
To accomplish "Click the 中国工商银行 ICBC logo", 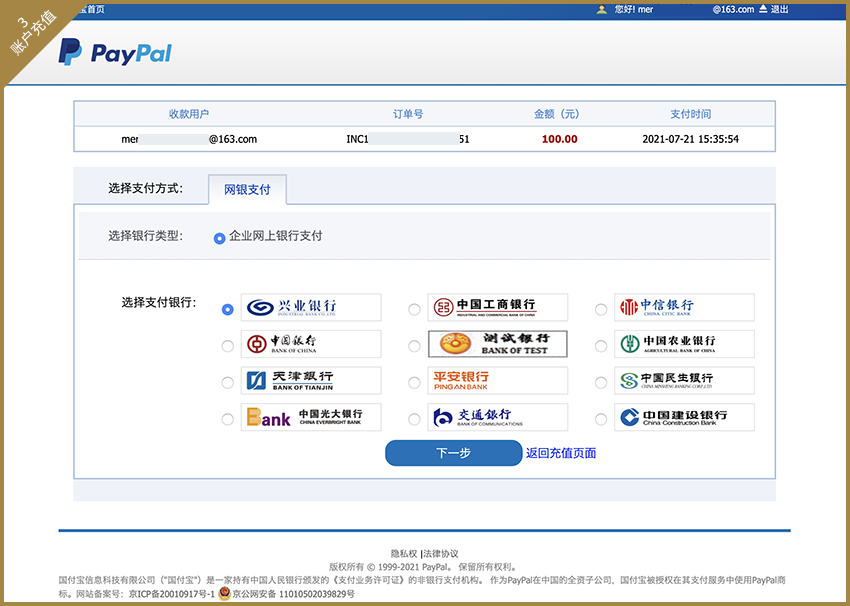I will point(498,307).
